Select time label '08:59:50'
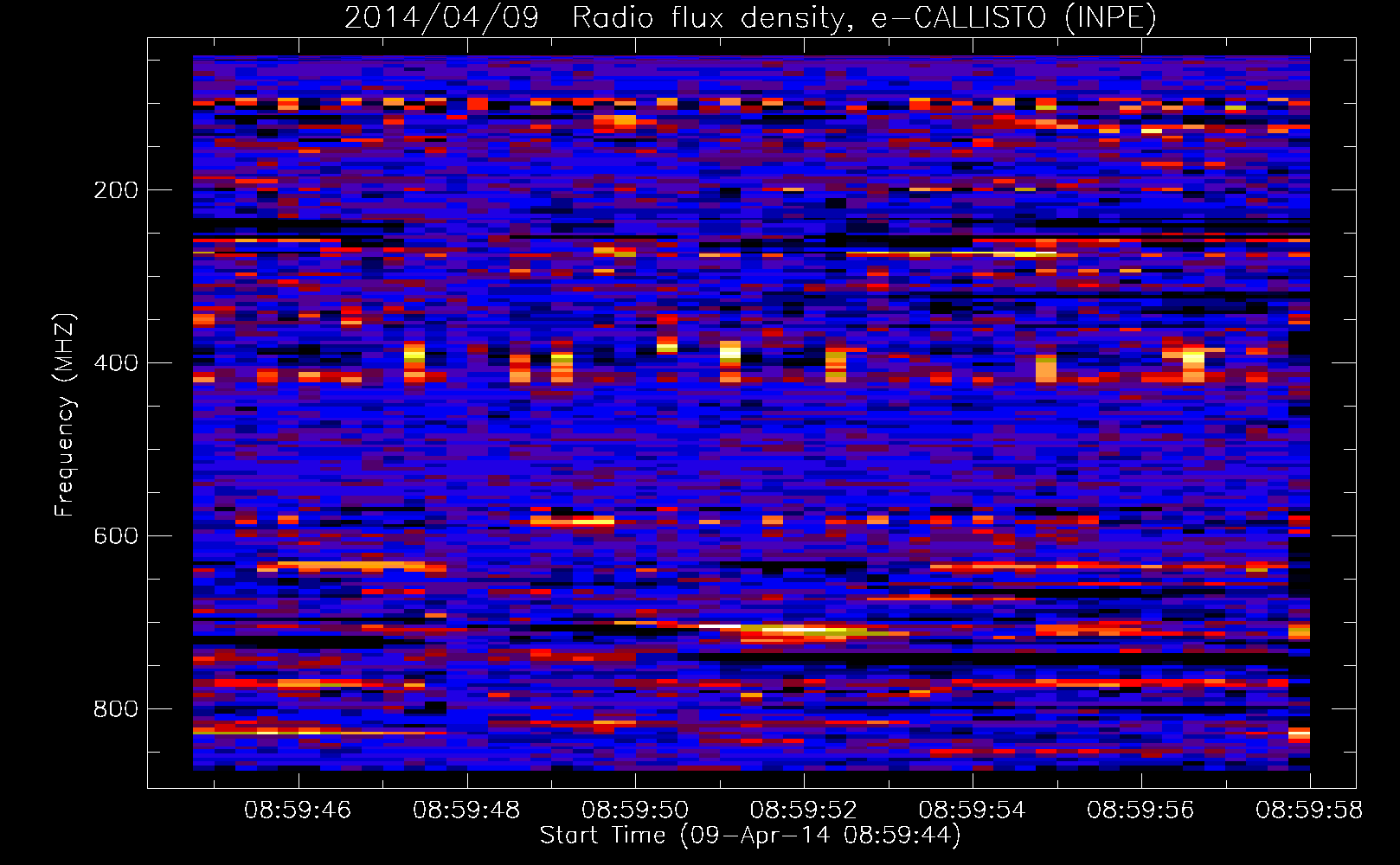Viewport: 1400px width, 865px height. (635, 811)
